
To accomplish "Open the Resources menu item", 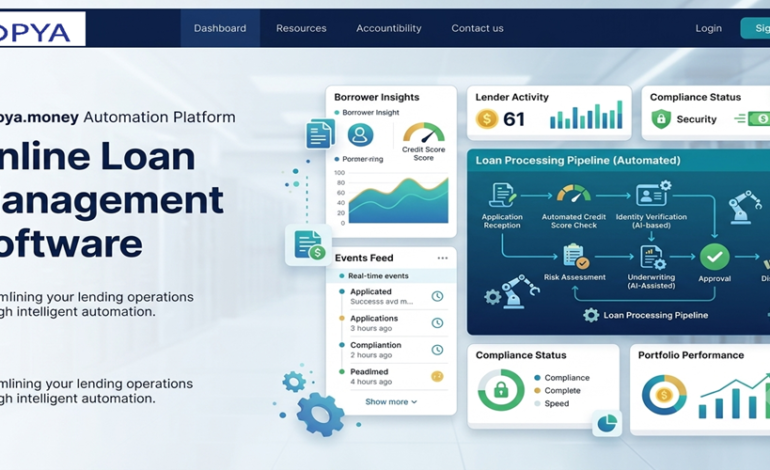I will pyautogui.click(x=301, y=28).
